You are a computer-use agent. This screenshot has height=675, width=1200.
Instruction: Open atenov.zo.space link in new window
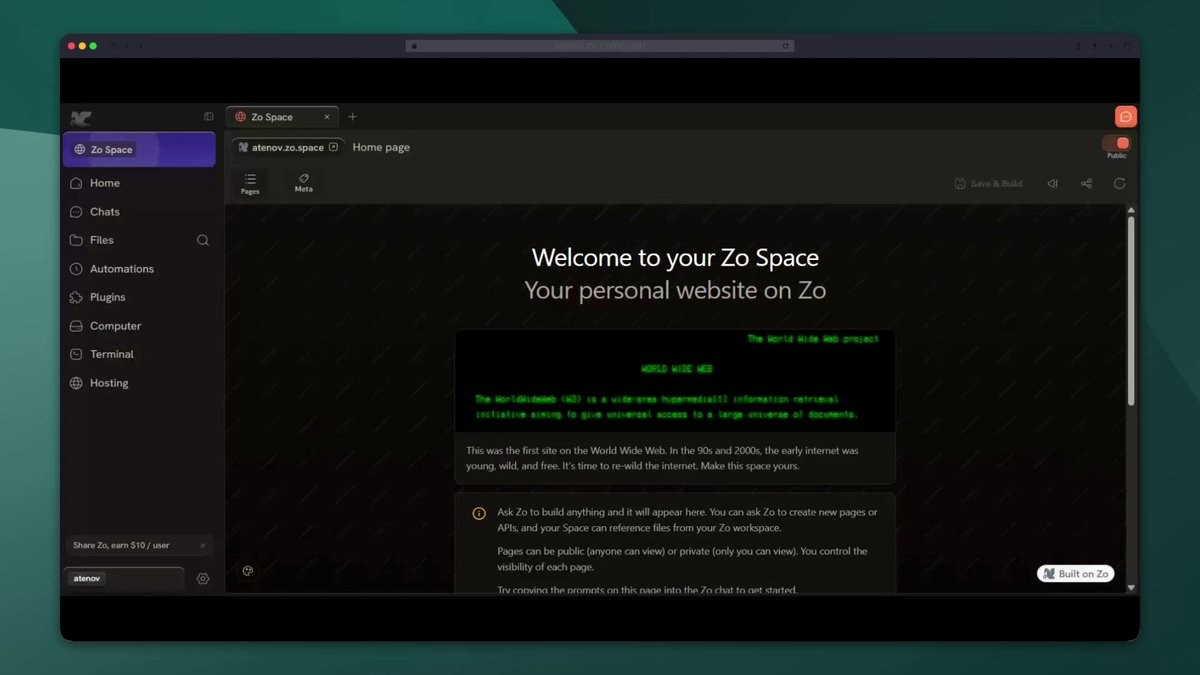pos(289,147)
